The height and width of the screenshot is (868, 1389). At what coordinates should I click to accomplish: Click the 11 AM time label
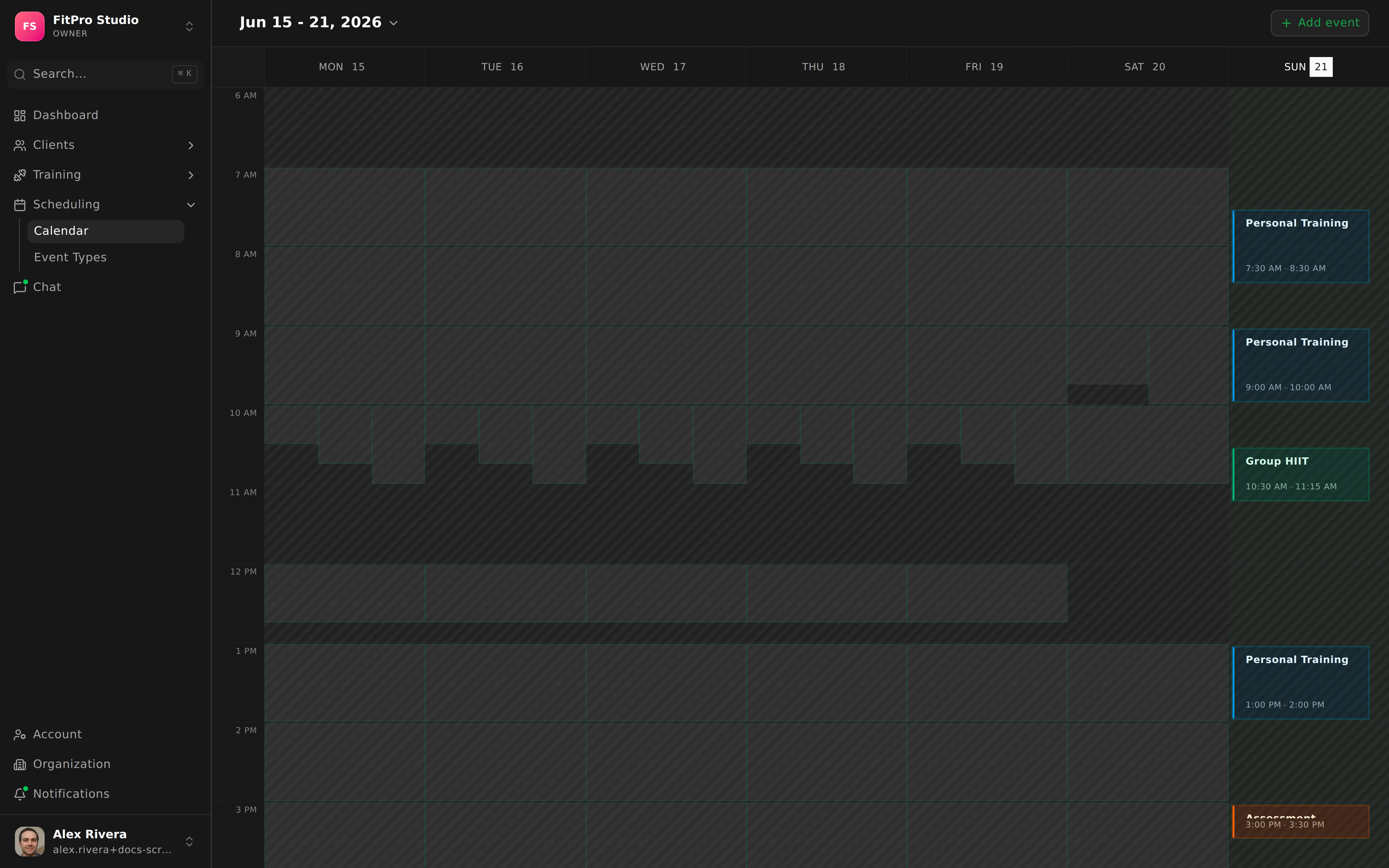[x=243, y=493]
